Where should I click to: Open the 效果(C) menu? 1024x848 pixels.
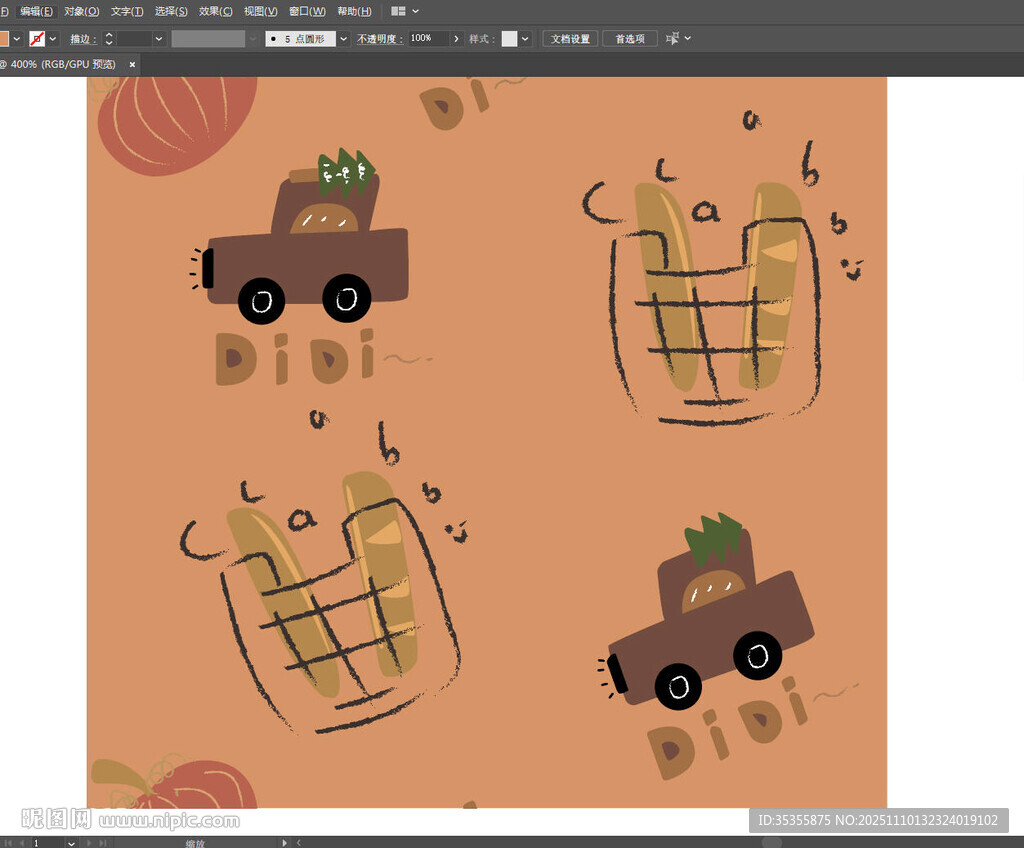tap(215, 11)
